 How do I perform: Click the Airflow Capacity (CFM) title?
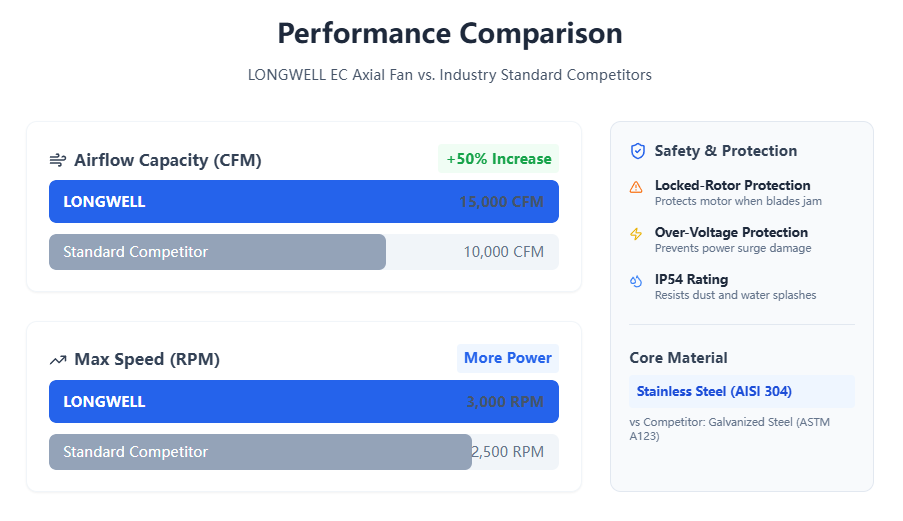tap(167, 160)
